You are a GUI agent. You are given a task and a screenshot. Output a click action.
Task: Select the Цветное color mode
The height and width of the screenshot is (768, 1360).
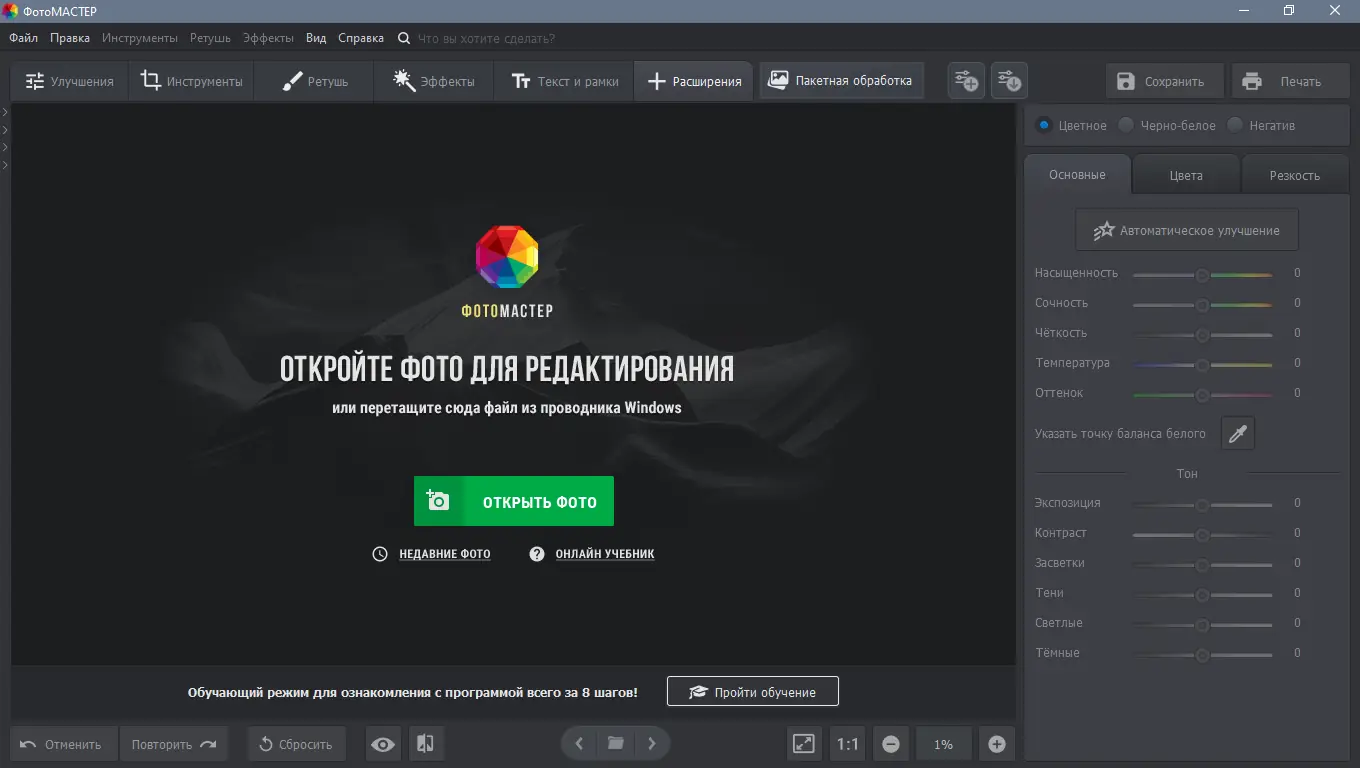1072,125
